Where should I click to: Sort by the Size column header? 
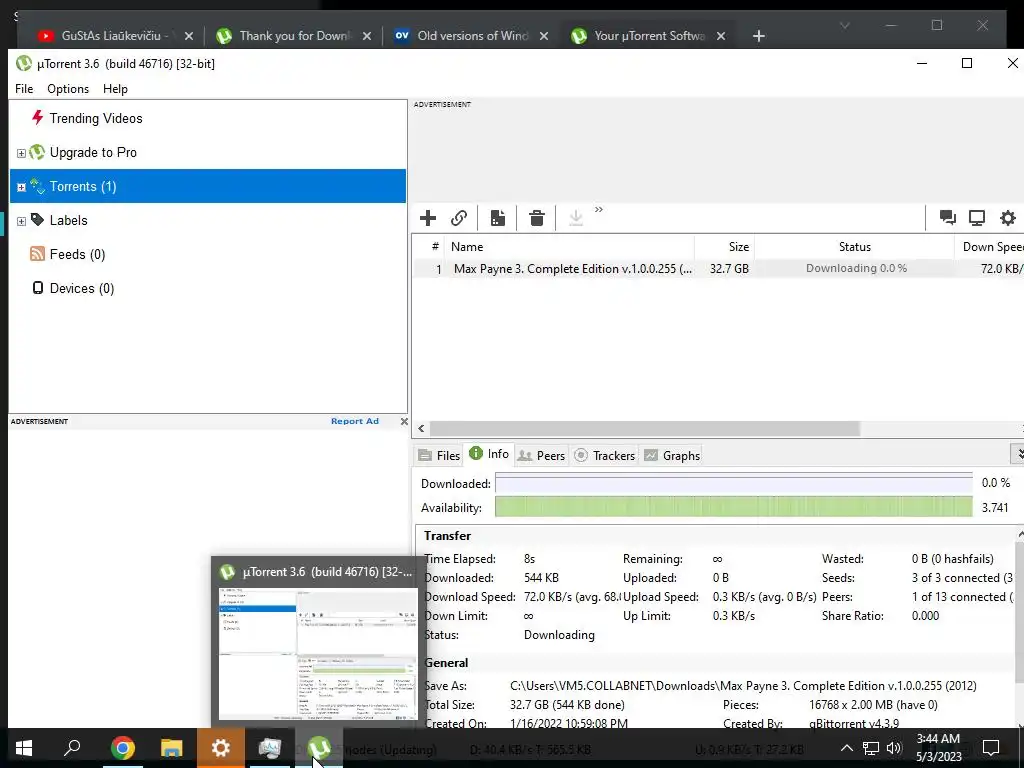[x=725, y=247]
